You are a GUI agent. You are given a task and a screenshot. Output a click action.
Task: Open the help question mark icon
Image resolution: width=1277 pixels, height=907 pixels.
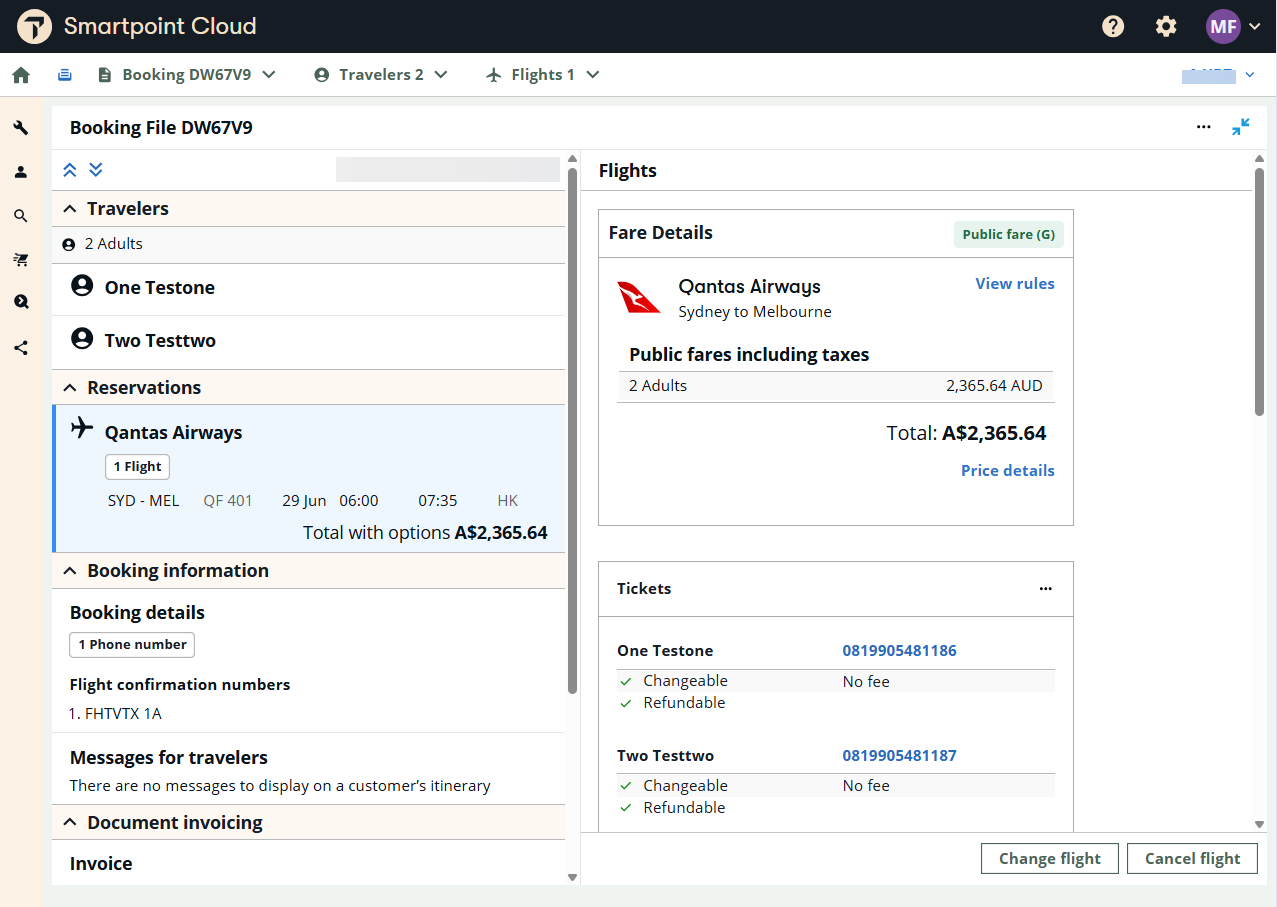coord(1113,27)
